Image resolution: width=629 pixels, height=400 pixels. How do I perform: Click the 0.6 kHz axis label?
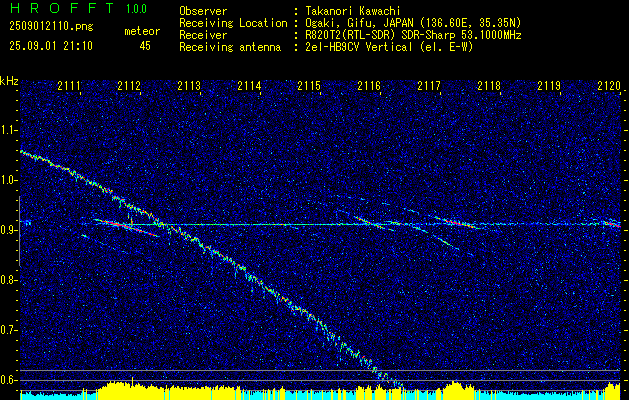(9, 380)
